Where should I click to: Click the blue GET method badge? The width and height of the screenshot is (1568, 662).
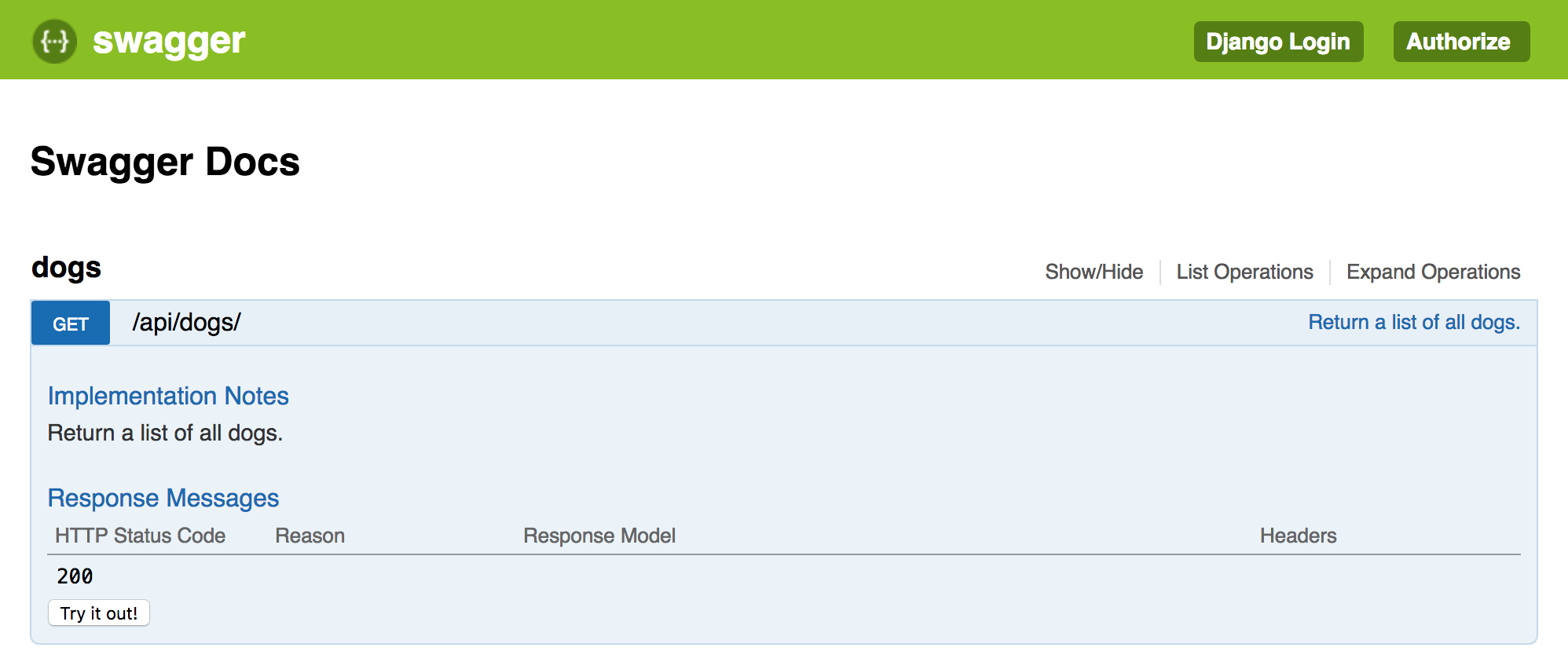71,323
